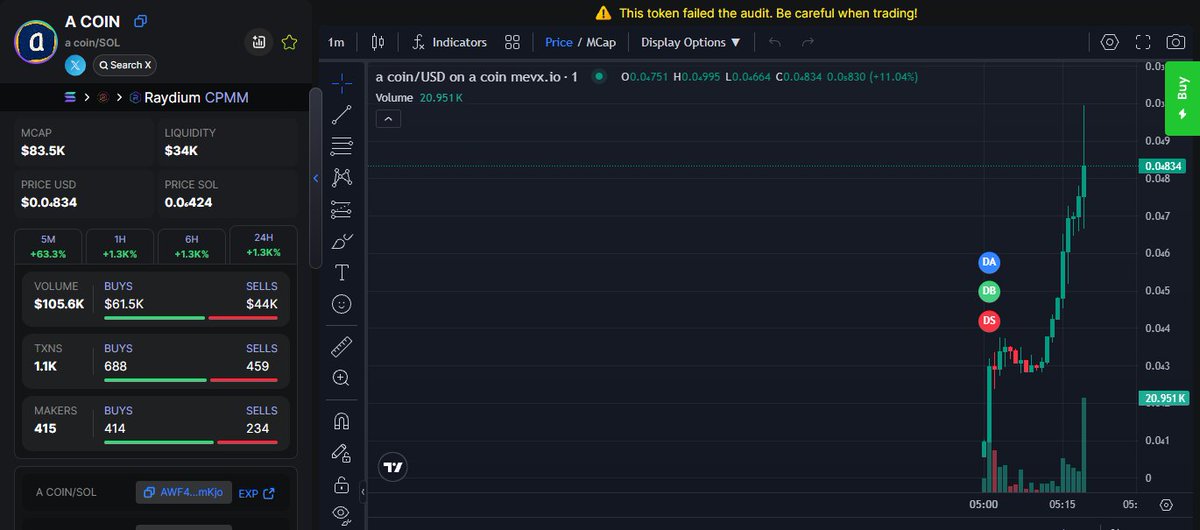The image size is (1200, 530).
Task: Open chart settings hexagon icon
Action: coord(1109,42)
